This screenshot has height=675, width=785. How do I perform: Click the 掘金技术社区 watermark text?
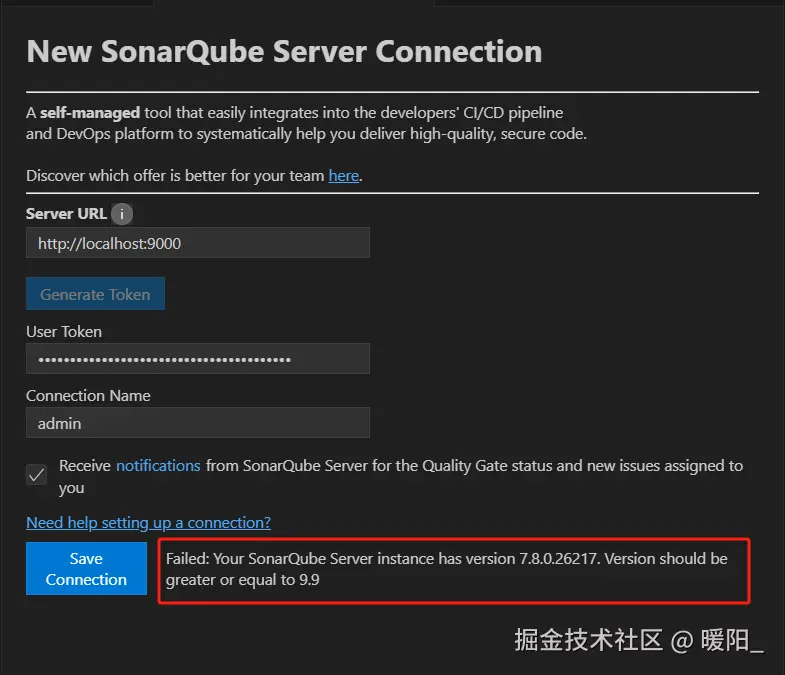pos(588,640)
